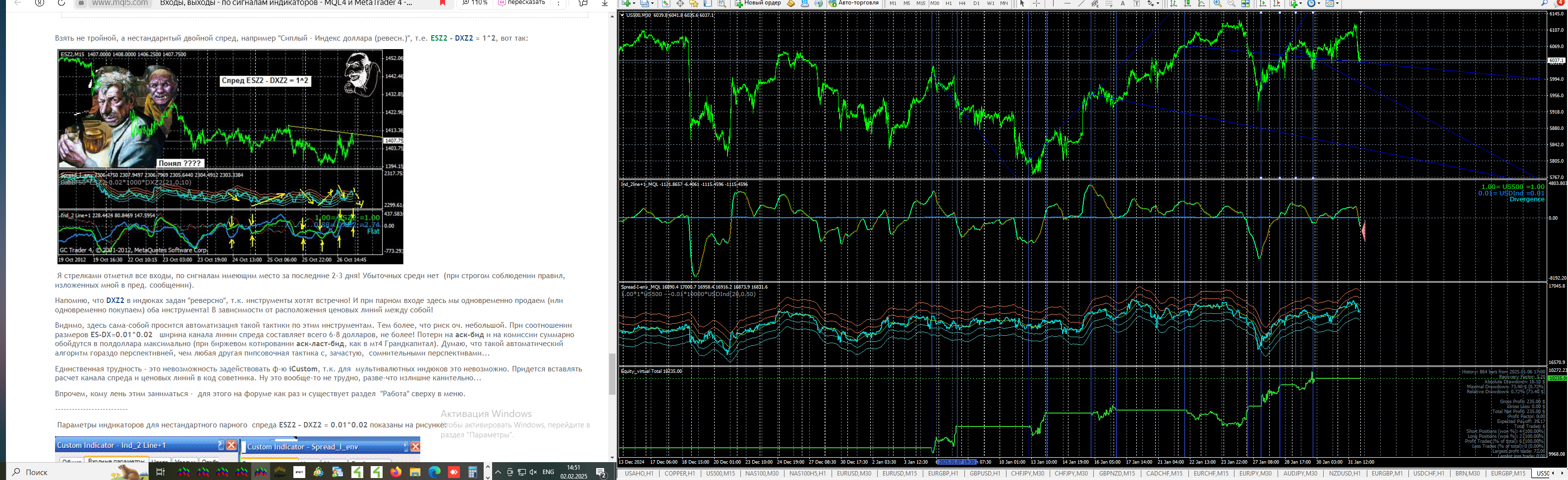Select the Crosshair tool

[x=1037, y=3]
